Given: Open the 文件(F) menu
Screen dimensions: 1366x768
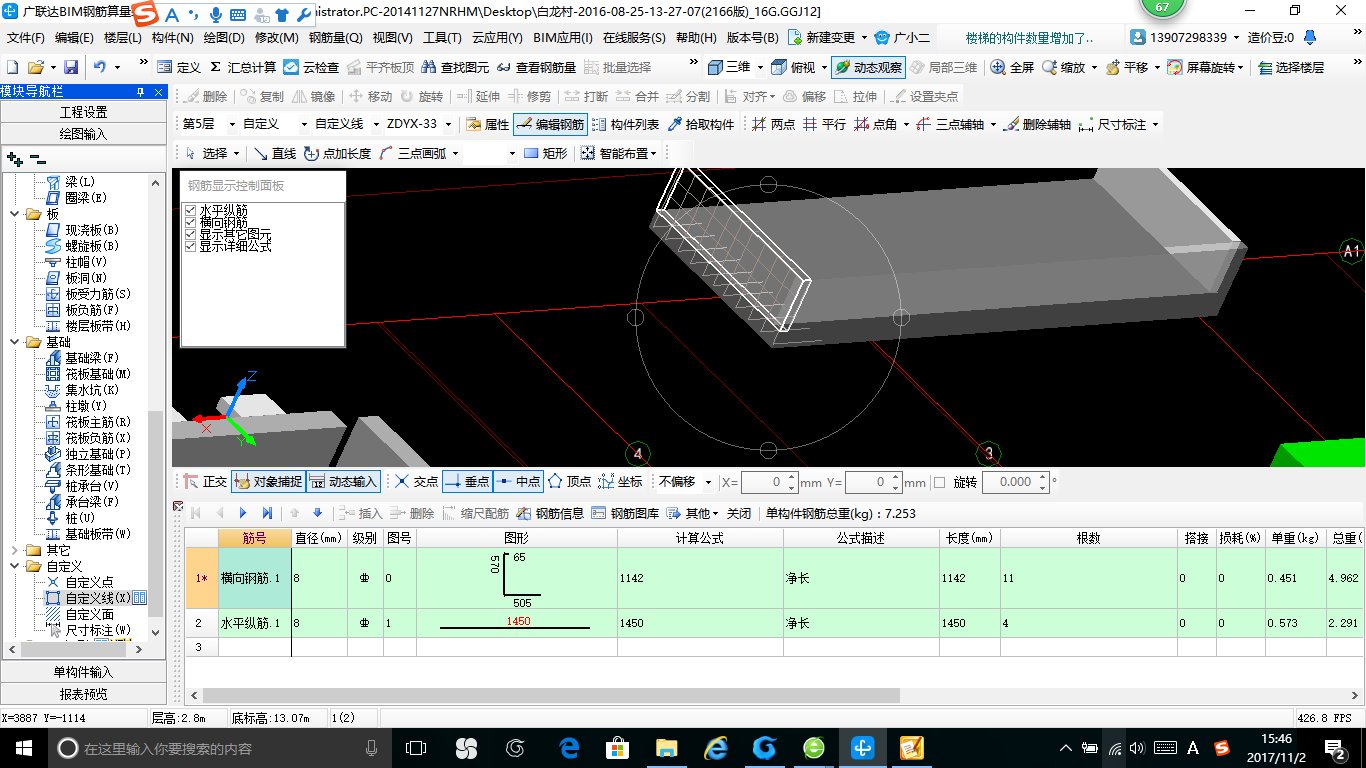Looking at the screenshot, I should (26, 38).
